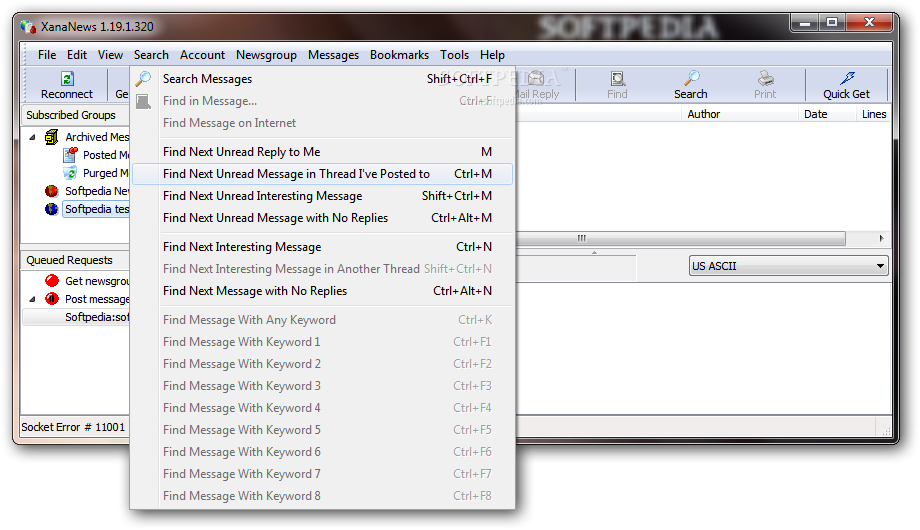Collapse the Post messages queue node
Viewport: 920px width, 530px height.
tap(32, 299)
